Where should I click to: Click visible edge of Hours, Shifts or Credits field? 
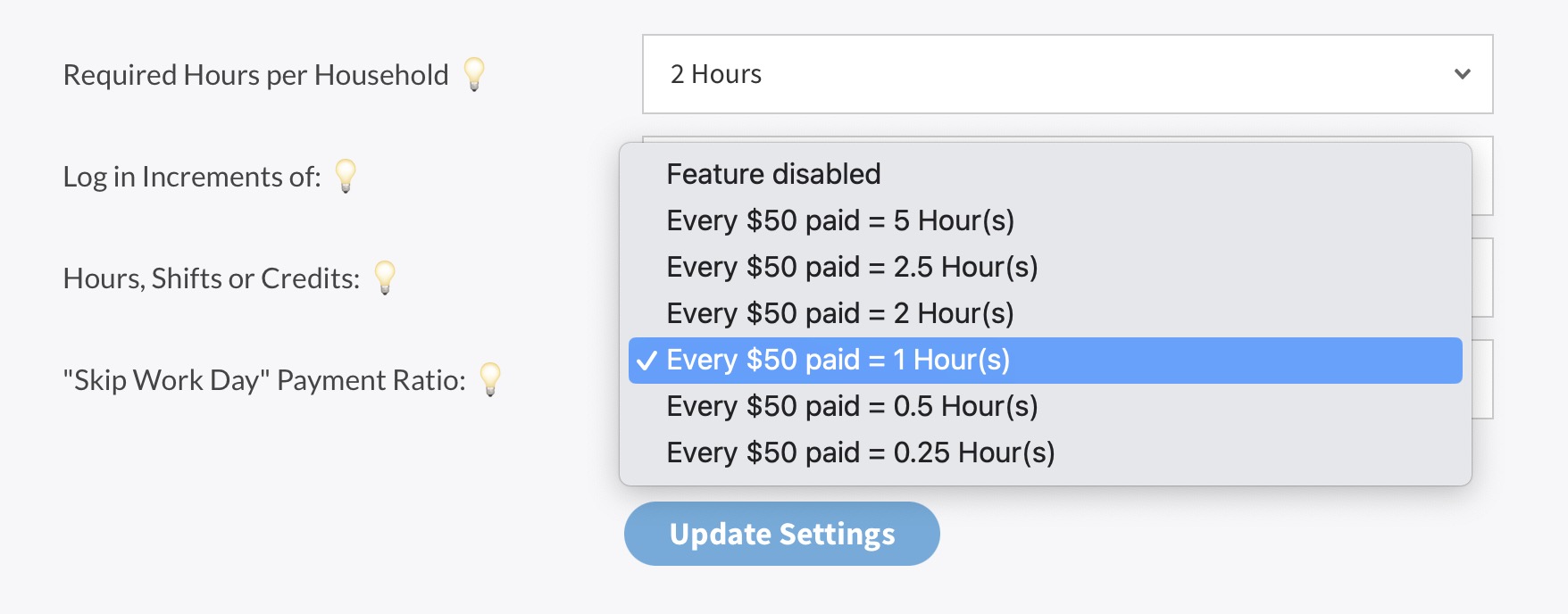pyautogui.click(x=1483, y=278)
